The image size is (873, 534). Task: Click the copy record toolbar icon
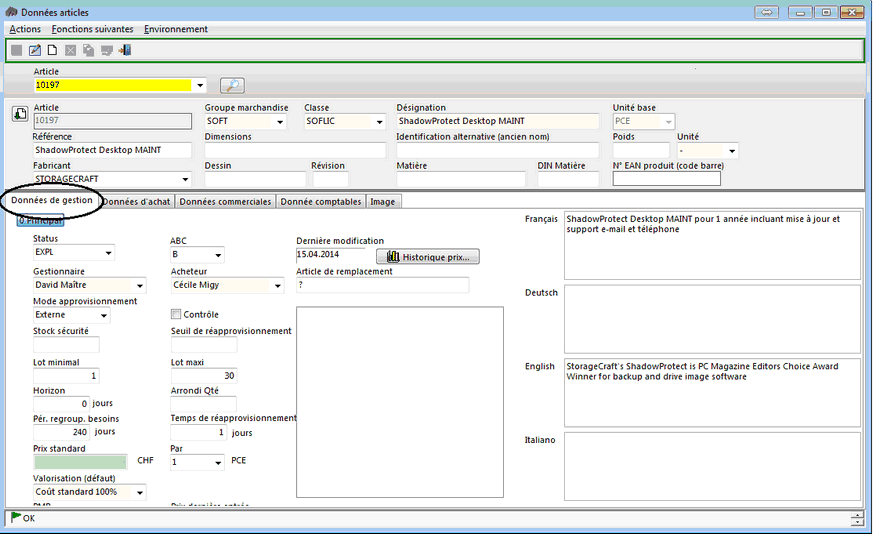tap(88, 51)
